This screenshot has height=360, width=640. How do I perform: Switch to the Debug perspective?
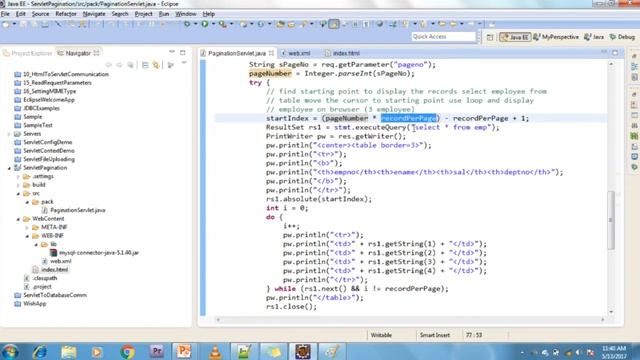point(622,37)
